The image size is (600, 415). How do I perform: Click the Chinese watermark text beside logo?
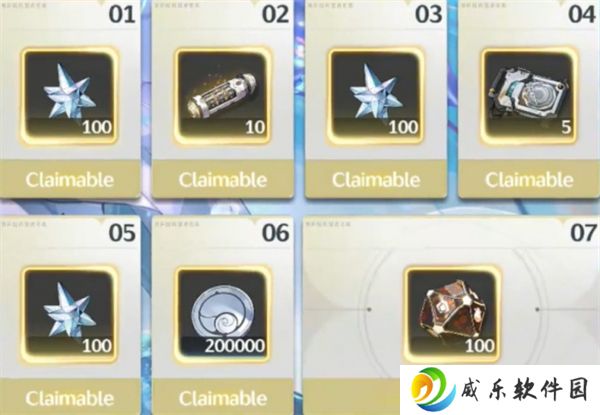(x=524, y=390)
